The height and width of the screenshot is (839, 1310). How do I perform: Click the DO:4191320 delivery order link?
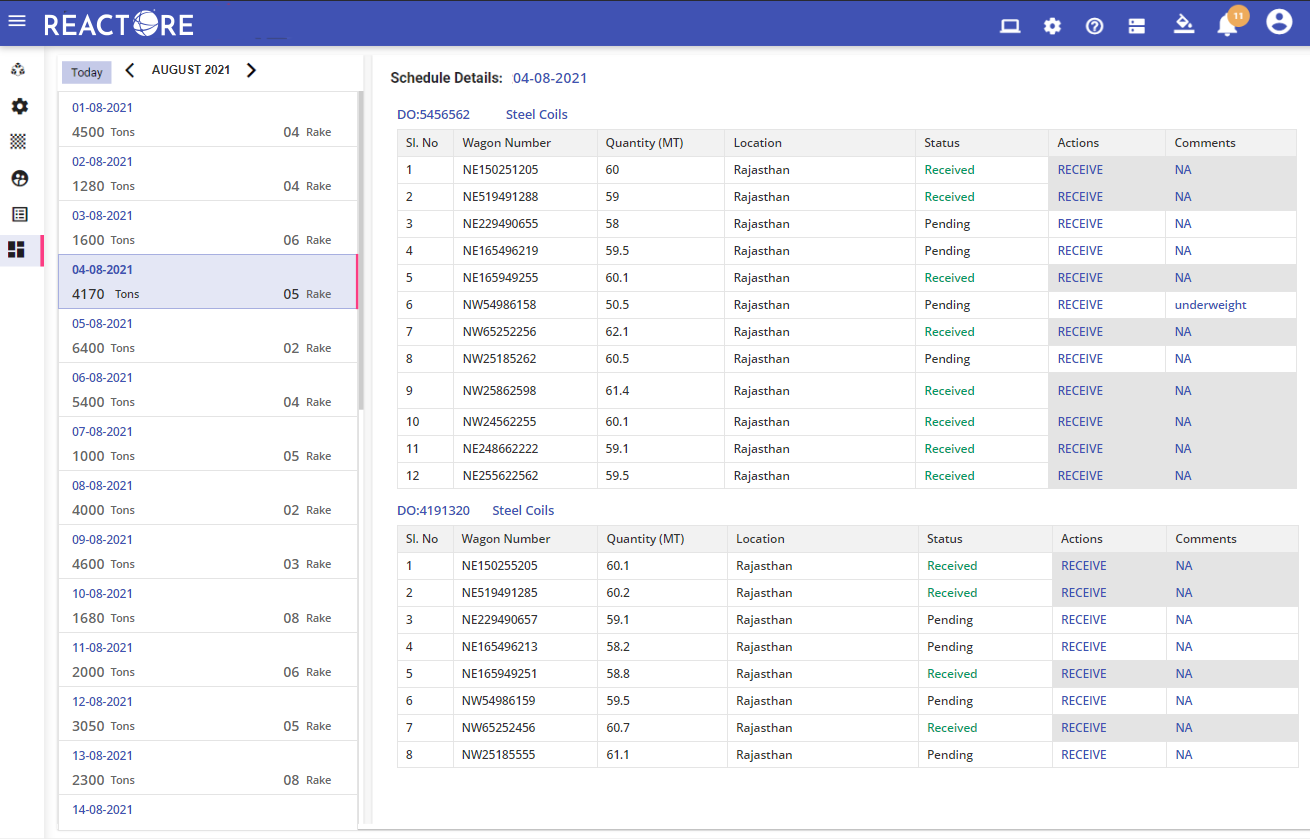tap(433, 511)
